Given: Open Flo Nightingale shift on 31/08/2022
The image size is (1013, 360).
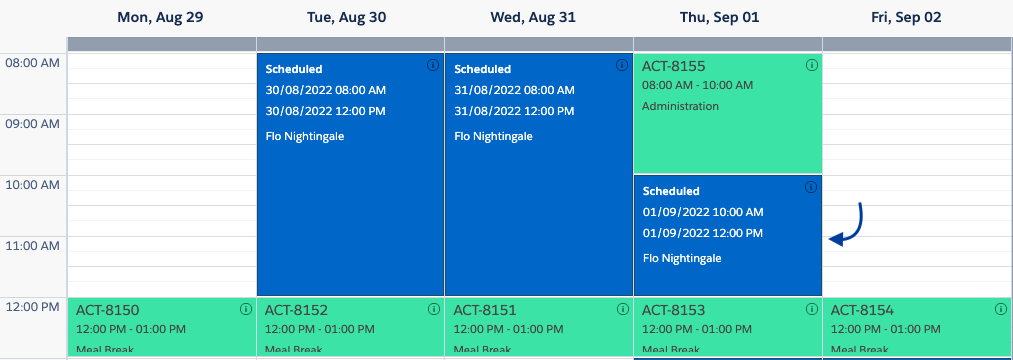Looking at the screenshot, I should click(539, 175).
